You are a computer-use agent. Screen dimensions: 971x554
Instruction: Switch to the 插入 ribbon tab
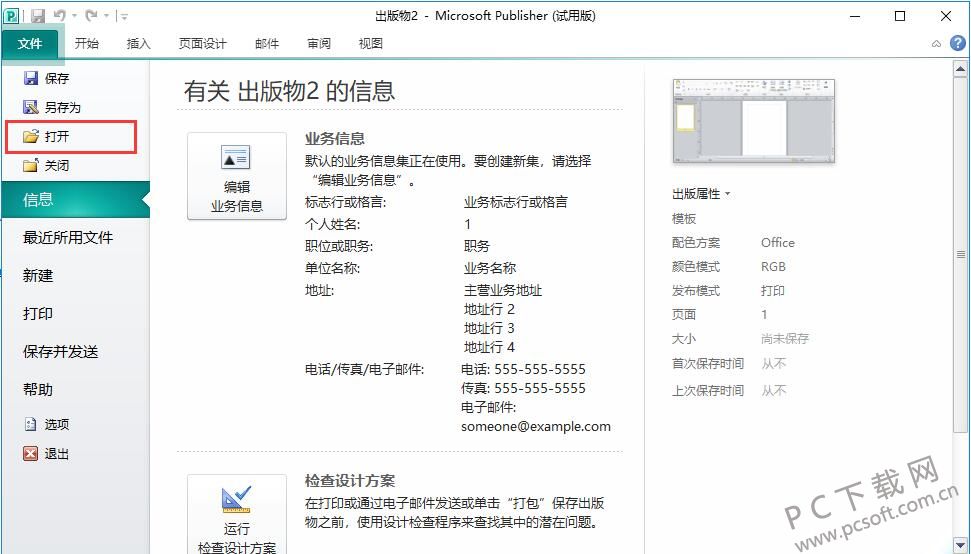tap(138, 43)
